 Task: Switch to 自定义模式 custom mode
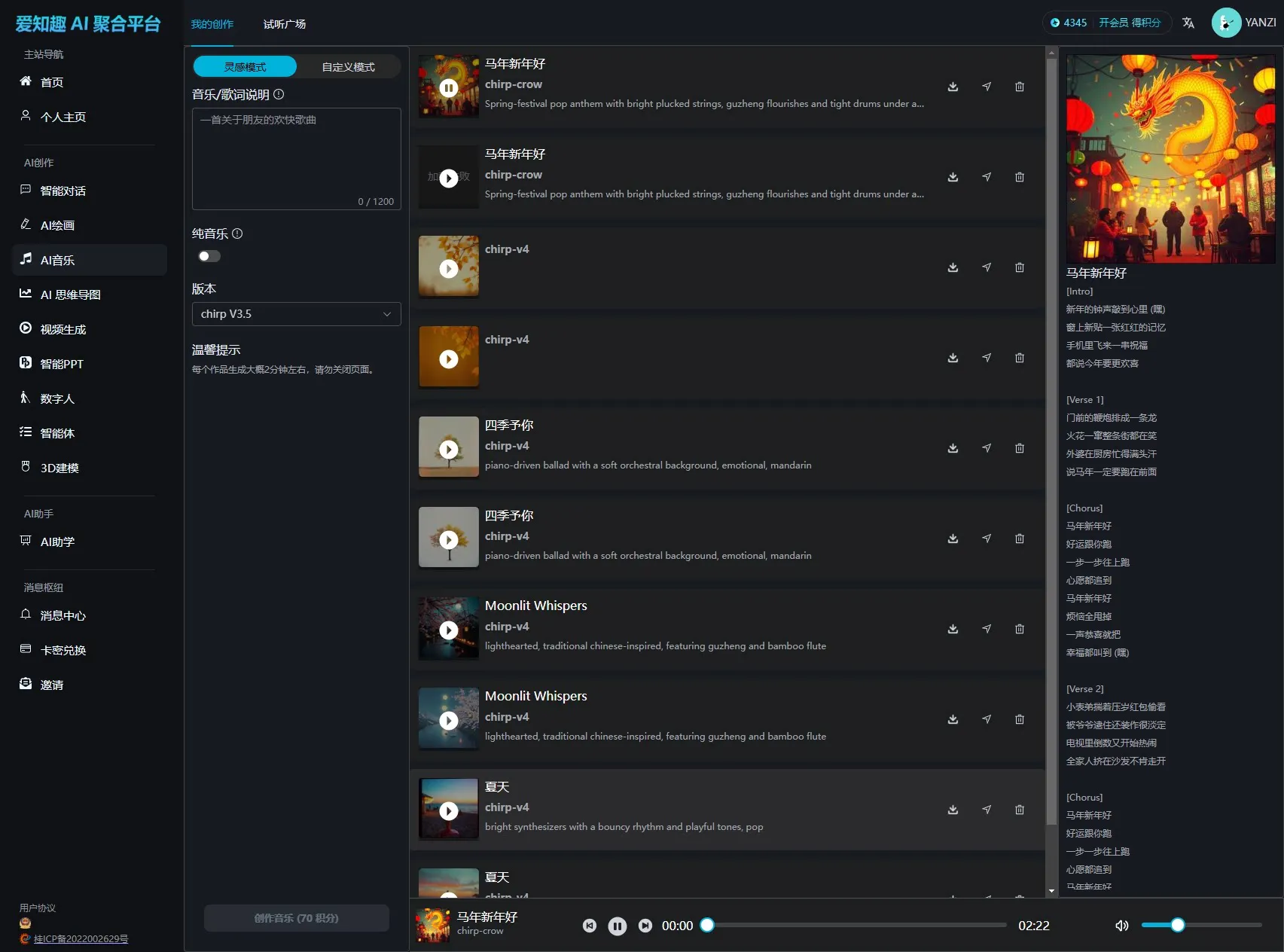[x=348, y=67]
